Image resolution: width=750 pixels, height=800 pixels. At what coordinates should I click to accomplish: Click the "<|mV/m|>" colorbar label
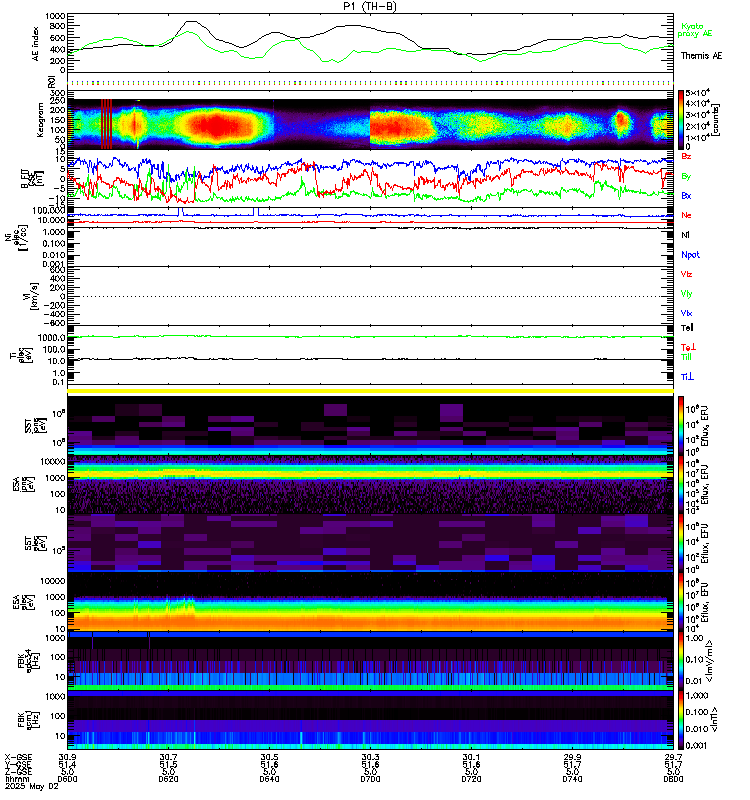click(710, 662)
